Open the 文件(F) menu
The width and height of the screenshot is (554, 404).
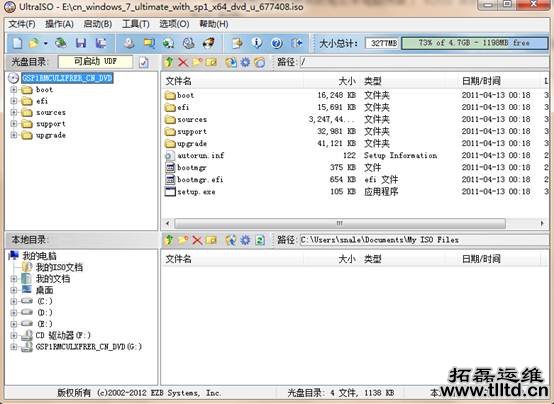[x=22, y=24]
